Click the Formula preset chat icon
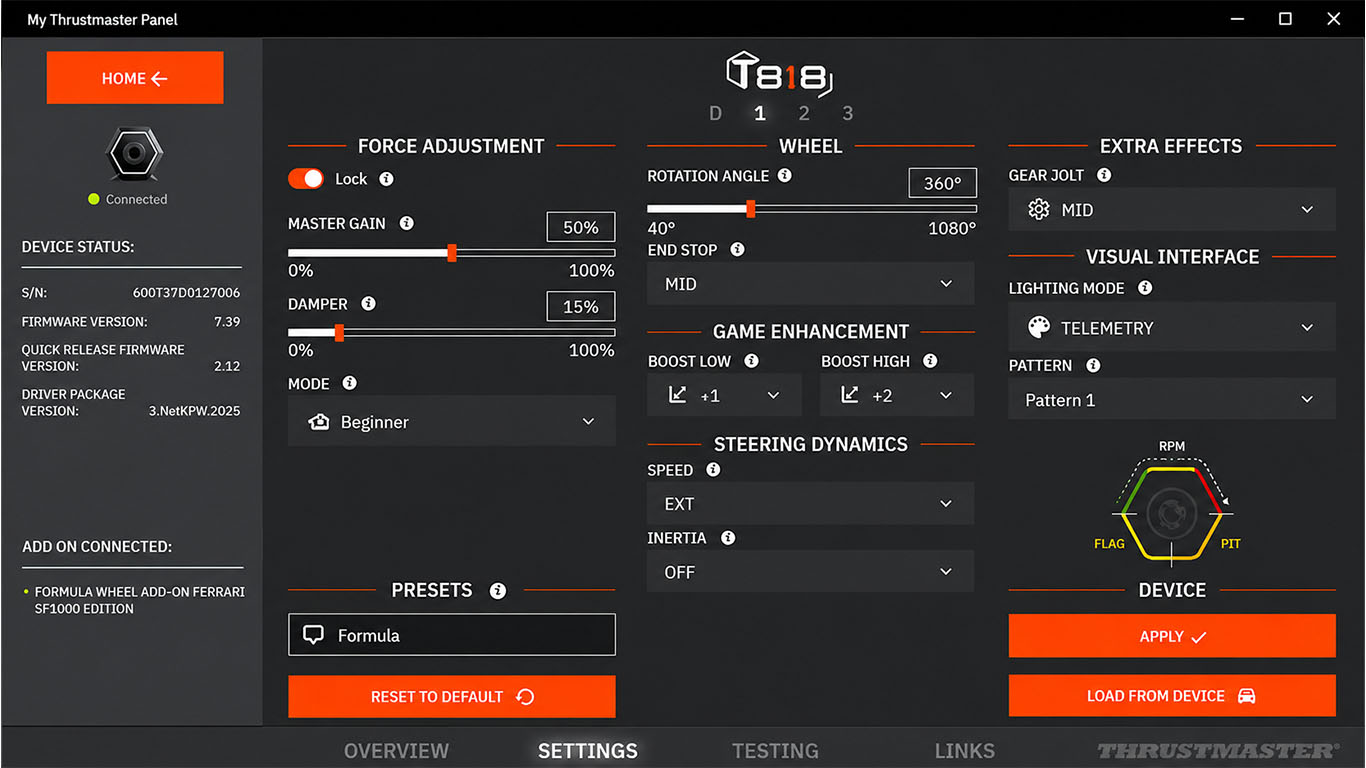Screen dimensions: 1366x768 [313, 635]
